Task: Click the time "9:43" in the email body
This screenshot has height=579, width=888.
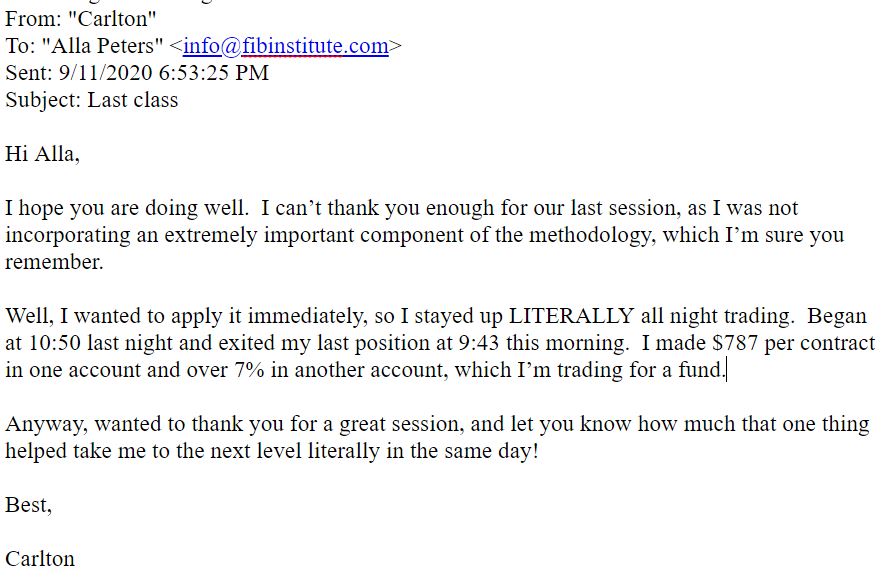Action: click(479, 343)
